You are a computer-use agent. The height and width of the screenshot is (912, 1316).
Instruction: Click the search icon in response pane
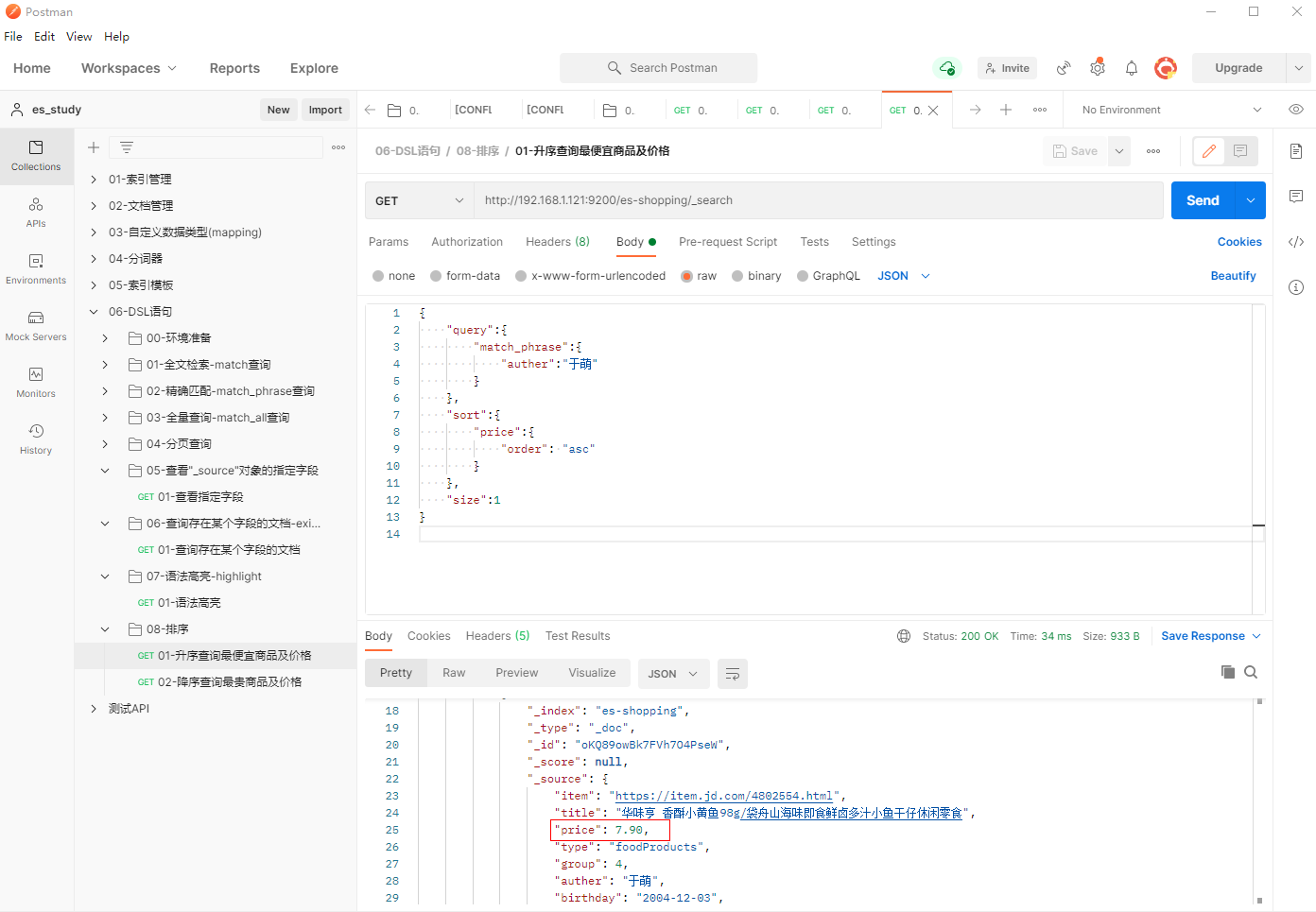click(1251, 672)
